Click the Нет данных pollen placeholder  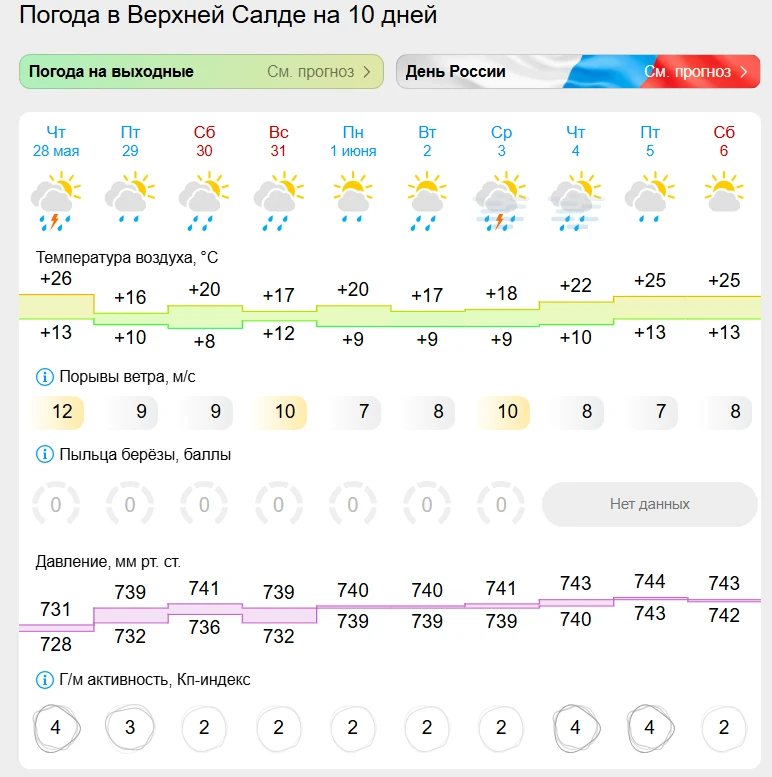pyautogui.click(x=650, y=504)
